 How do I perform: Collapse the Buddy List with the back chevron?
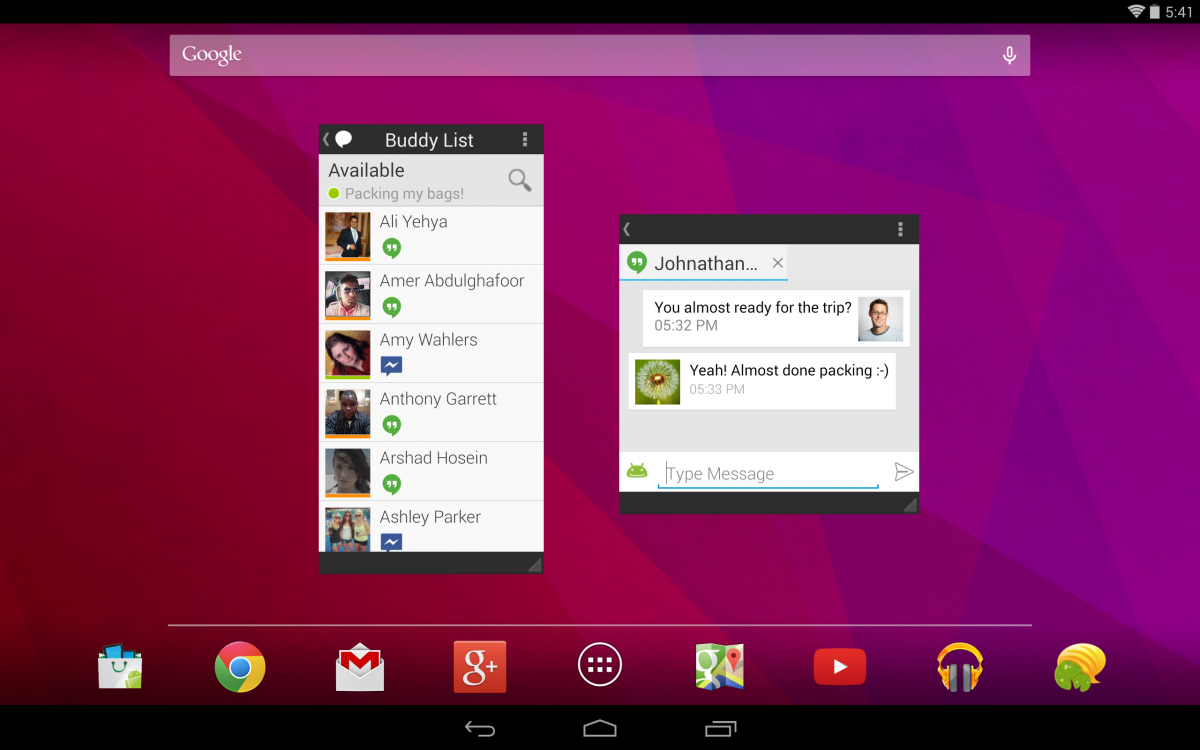pos(326,140)
